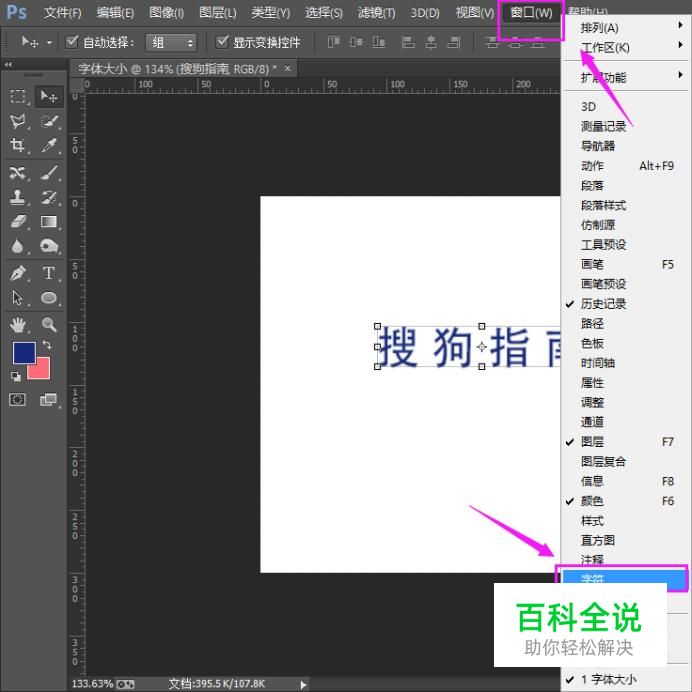Select the Gradient tool

(49, 222)
